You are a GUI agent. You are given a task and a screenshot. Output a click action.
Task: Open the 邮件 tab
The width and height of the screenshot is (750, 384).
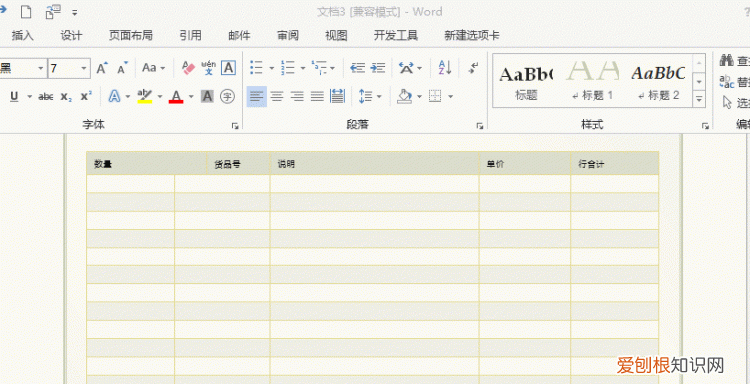tap(239, 35)
